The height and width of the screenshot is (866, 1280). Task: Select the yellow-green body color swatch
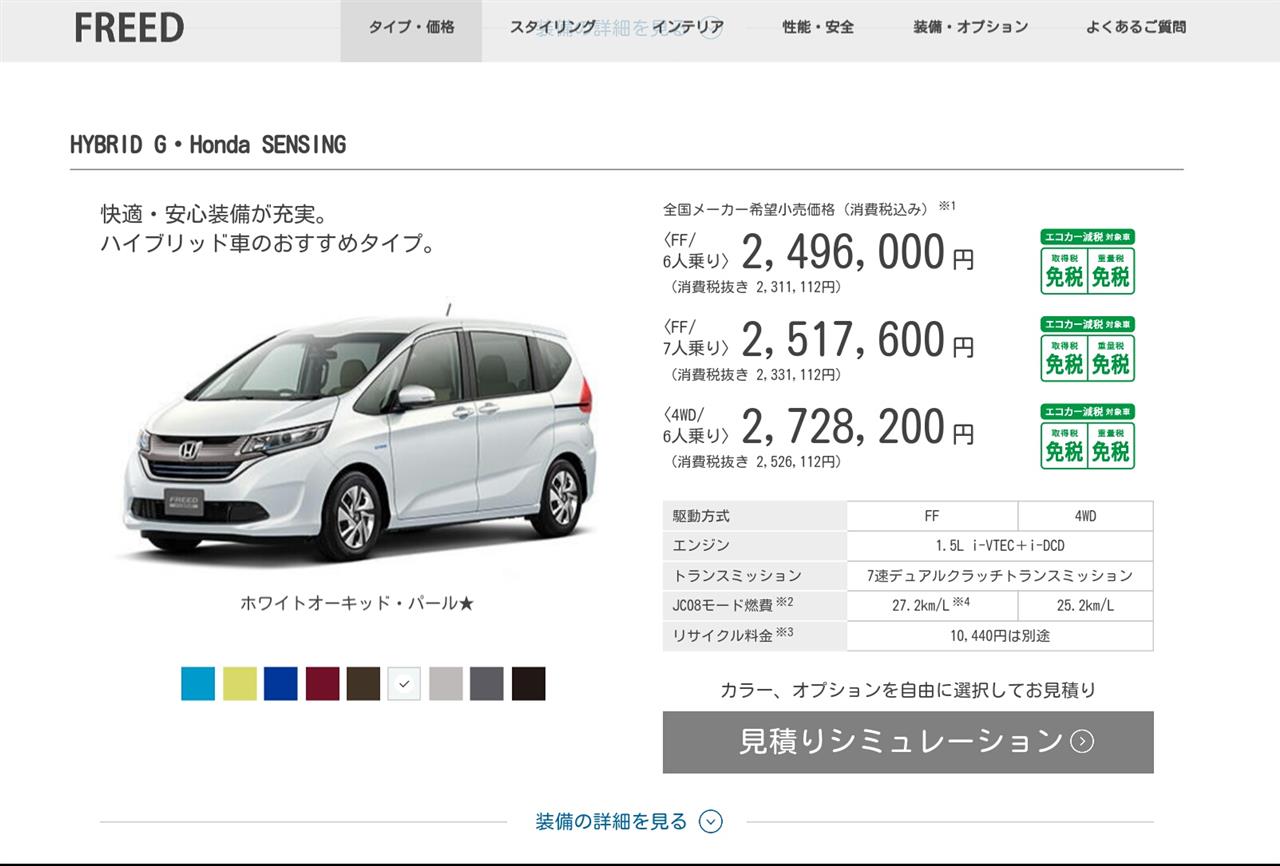click(239, 684)
